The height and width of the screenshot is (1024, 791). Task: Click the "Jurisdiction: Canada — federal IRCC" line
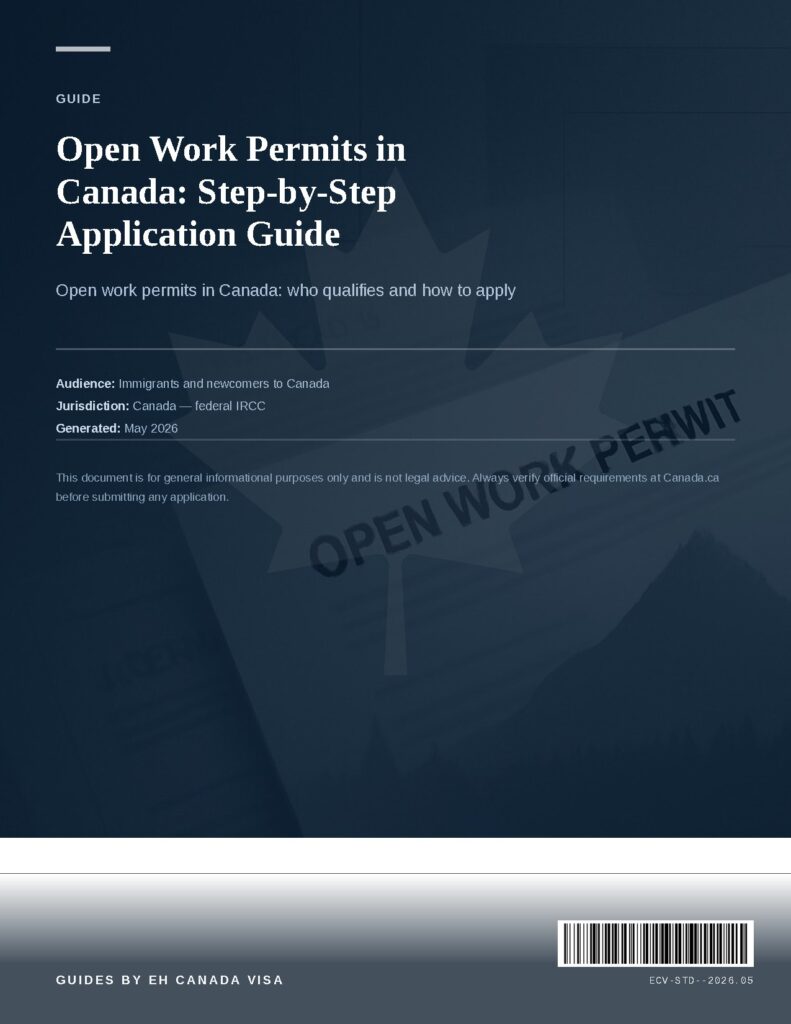161,406
